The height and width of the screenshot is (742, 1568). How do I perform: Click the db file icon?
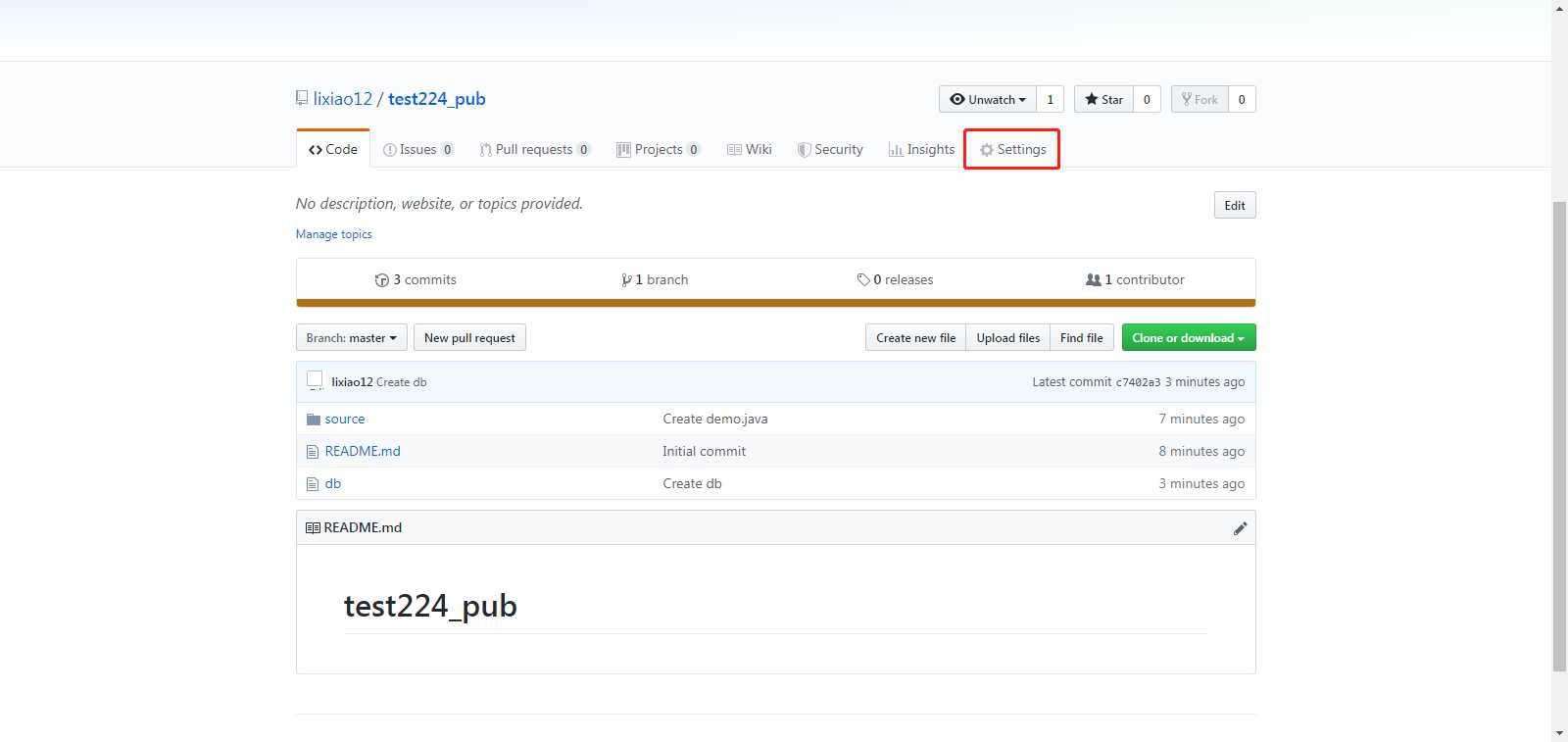[x=313, y=484]
